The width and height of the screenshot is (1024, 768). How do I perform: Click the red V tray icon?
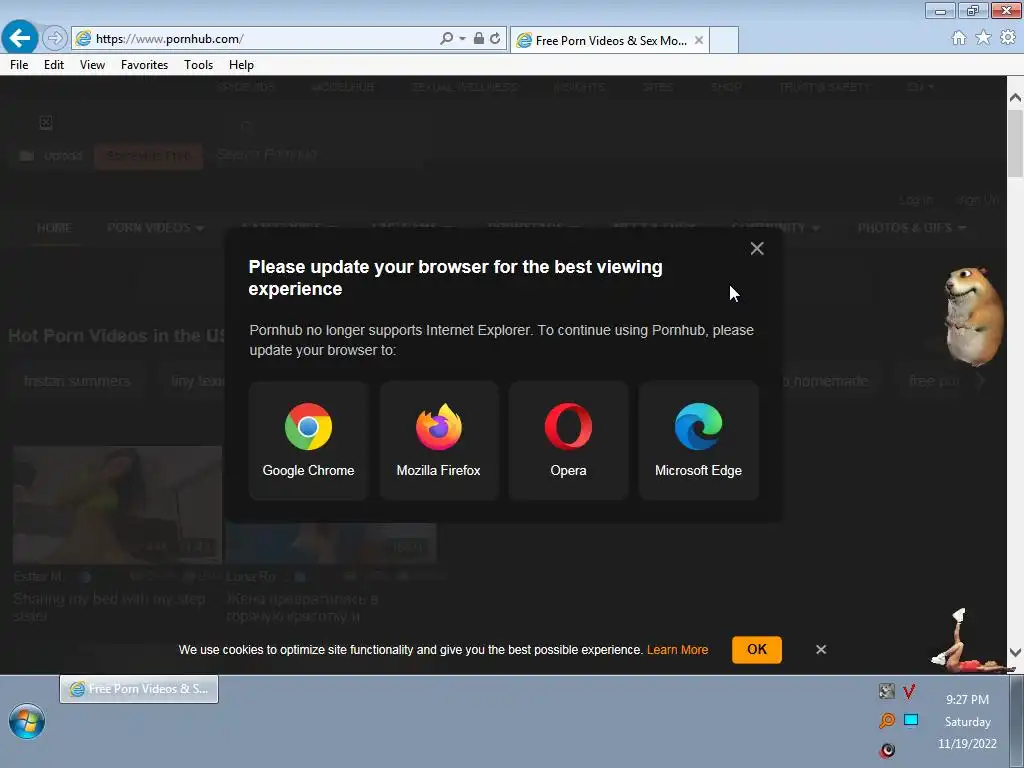[909, 691]
